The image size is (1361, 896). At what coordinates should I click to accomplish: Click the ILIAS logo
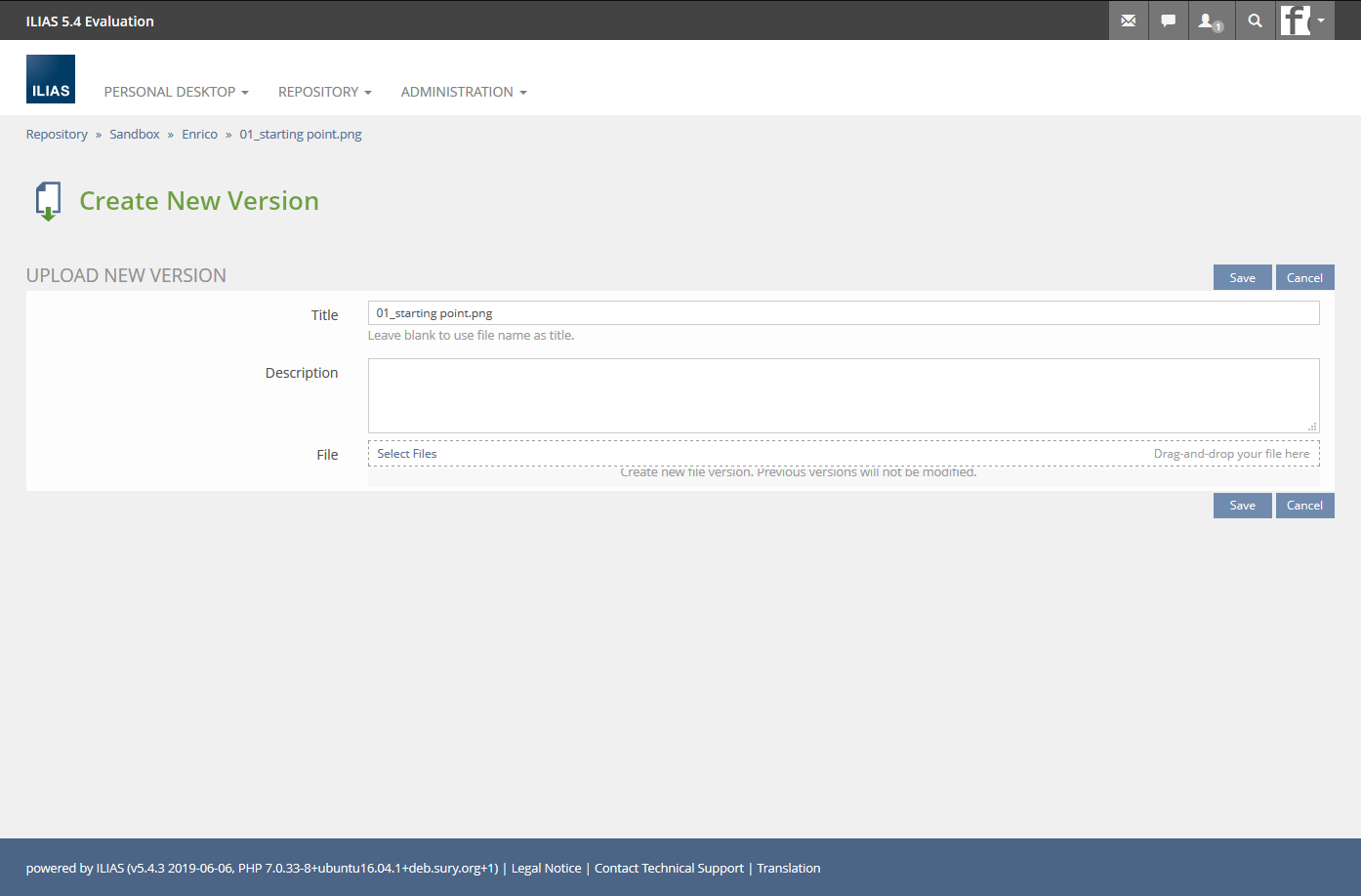[x=51, y=79]
